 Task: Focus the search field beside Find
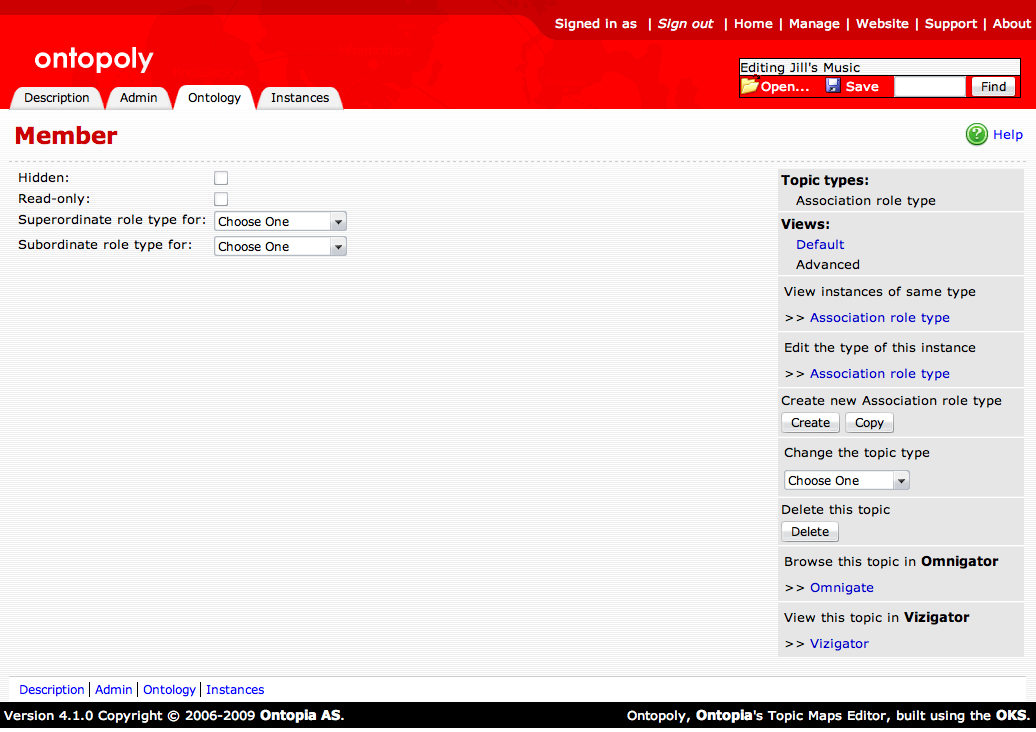[929, 87]
